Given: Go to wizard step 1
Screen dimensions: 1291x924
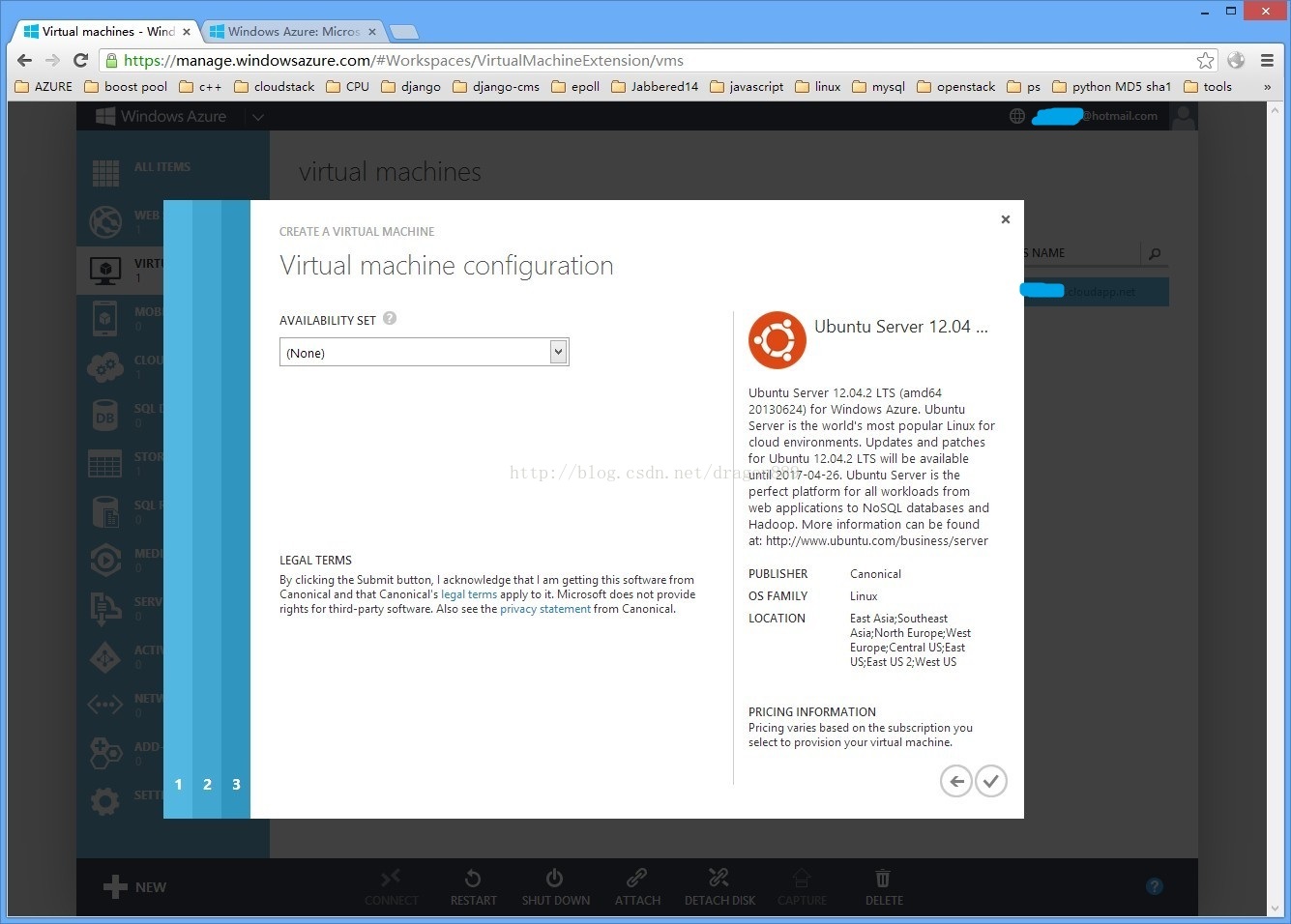Looking at the screenshot, I should point(178,784).
